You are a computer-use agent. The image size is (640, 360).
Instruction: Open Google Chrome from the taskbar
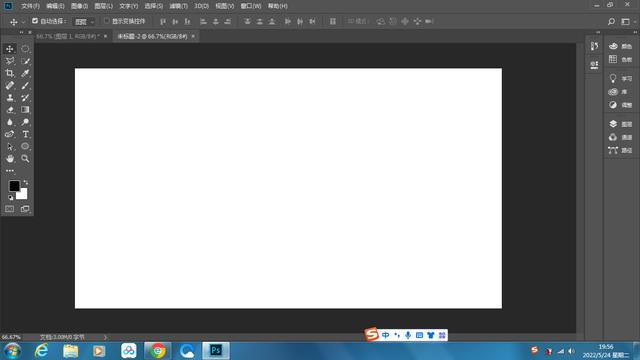click(158, 351)
